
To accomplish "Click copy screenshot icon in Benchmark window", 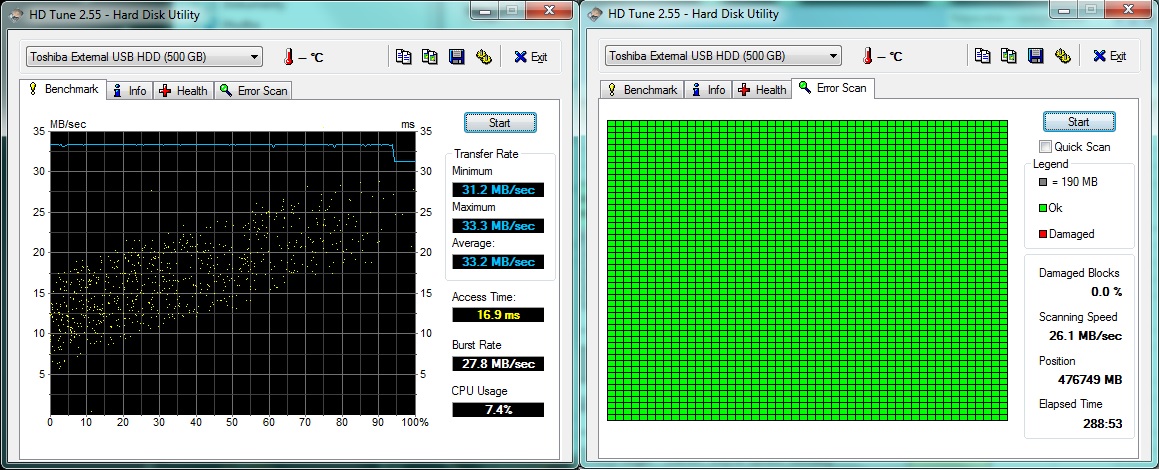I will tap(430, 57).
